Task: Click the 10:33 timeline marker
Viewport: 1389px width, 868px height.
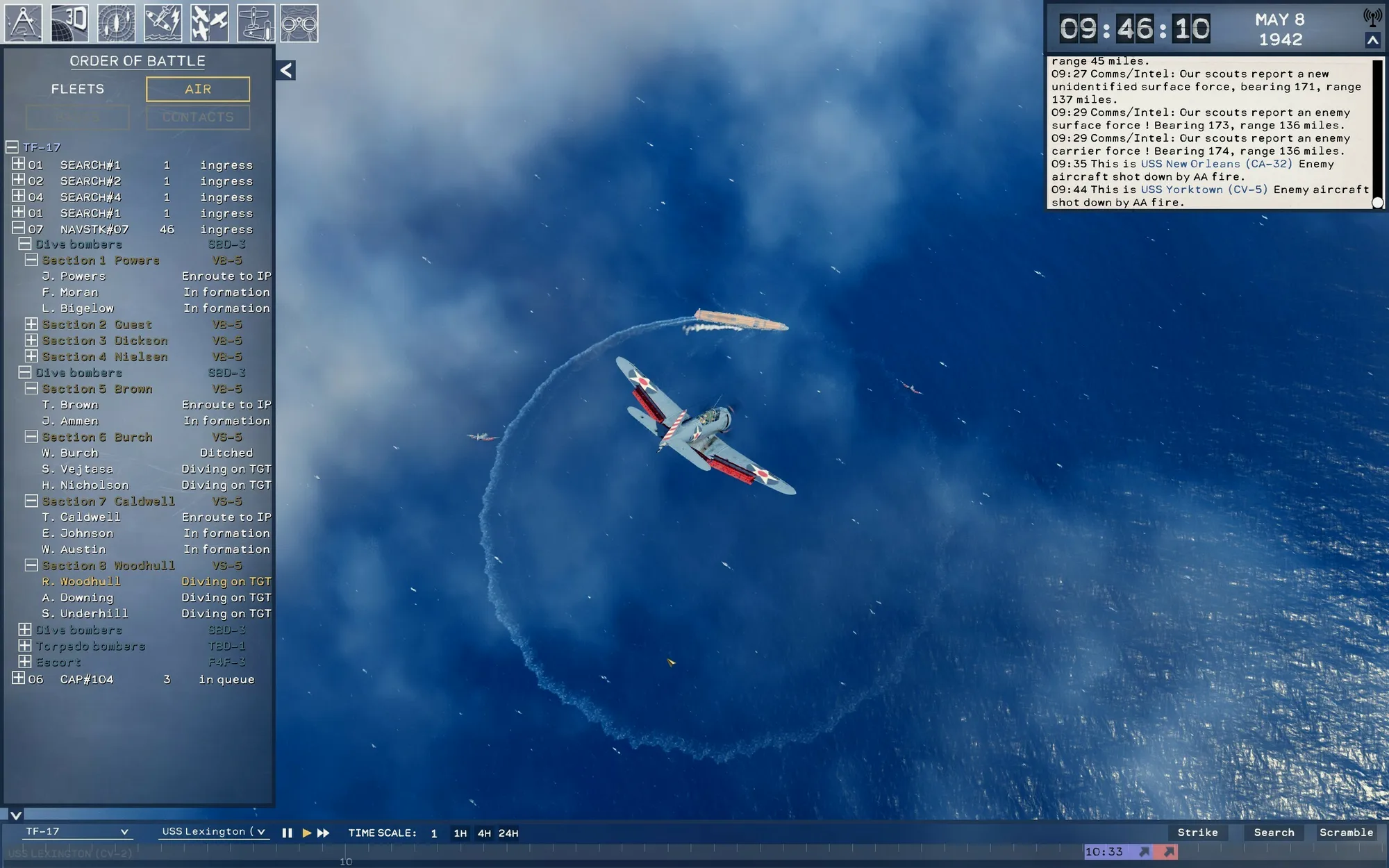Action: [1104, 851]
